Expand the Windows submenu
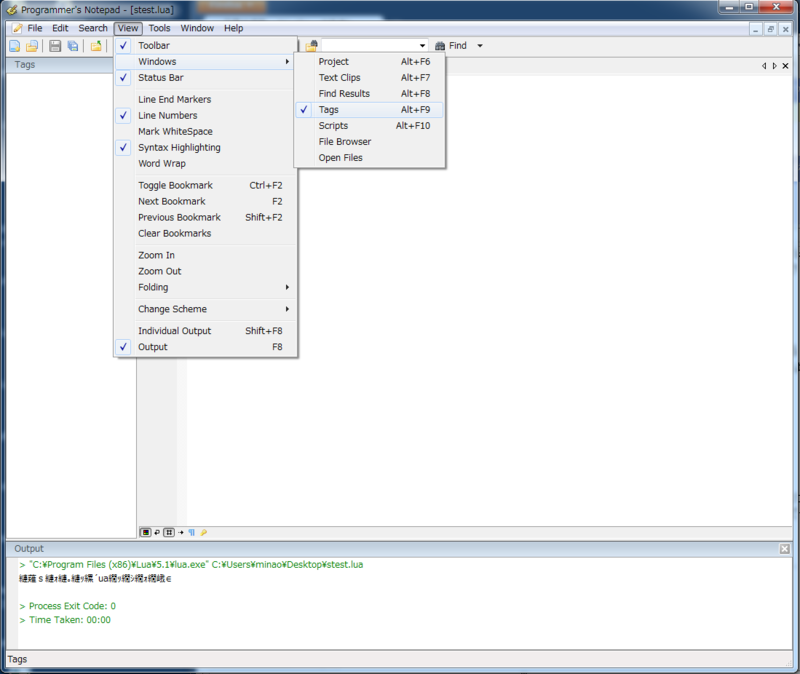Screen dimensions: 800x674 point(205,62)
